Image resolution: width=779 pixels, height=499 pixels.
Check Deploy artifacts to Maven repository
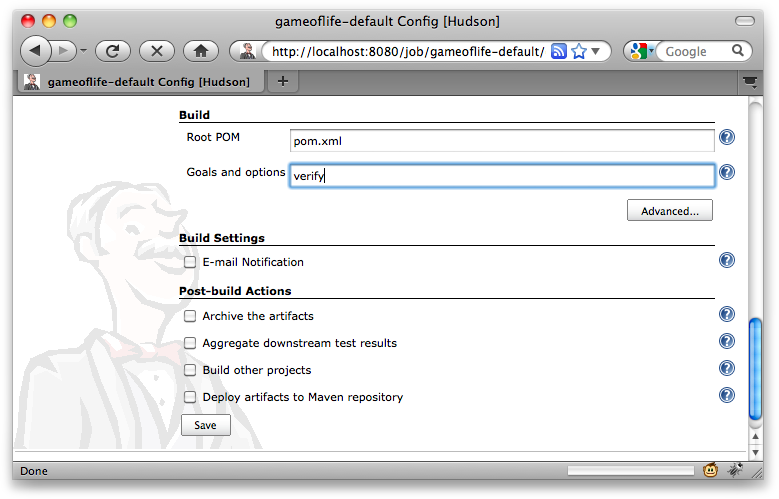(x=190, y=397)
